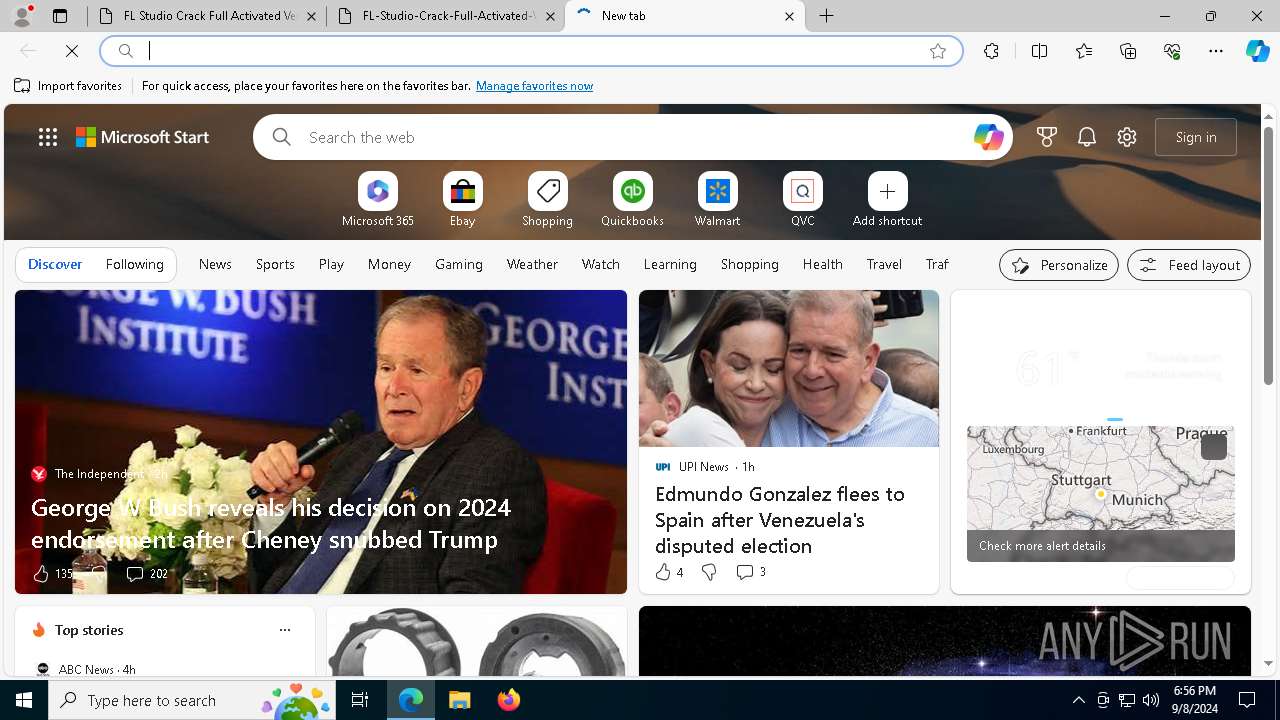
Task: Stop loading the page
Action: [72, 51]
